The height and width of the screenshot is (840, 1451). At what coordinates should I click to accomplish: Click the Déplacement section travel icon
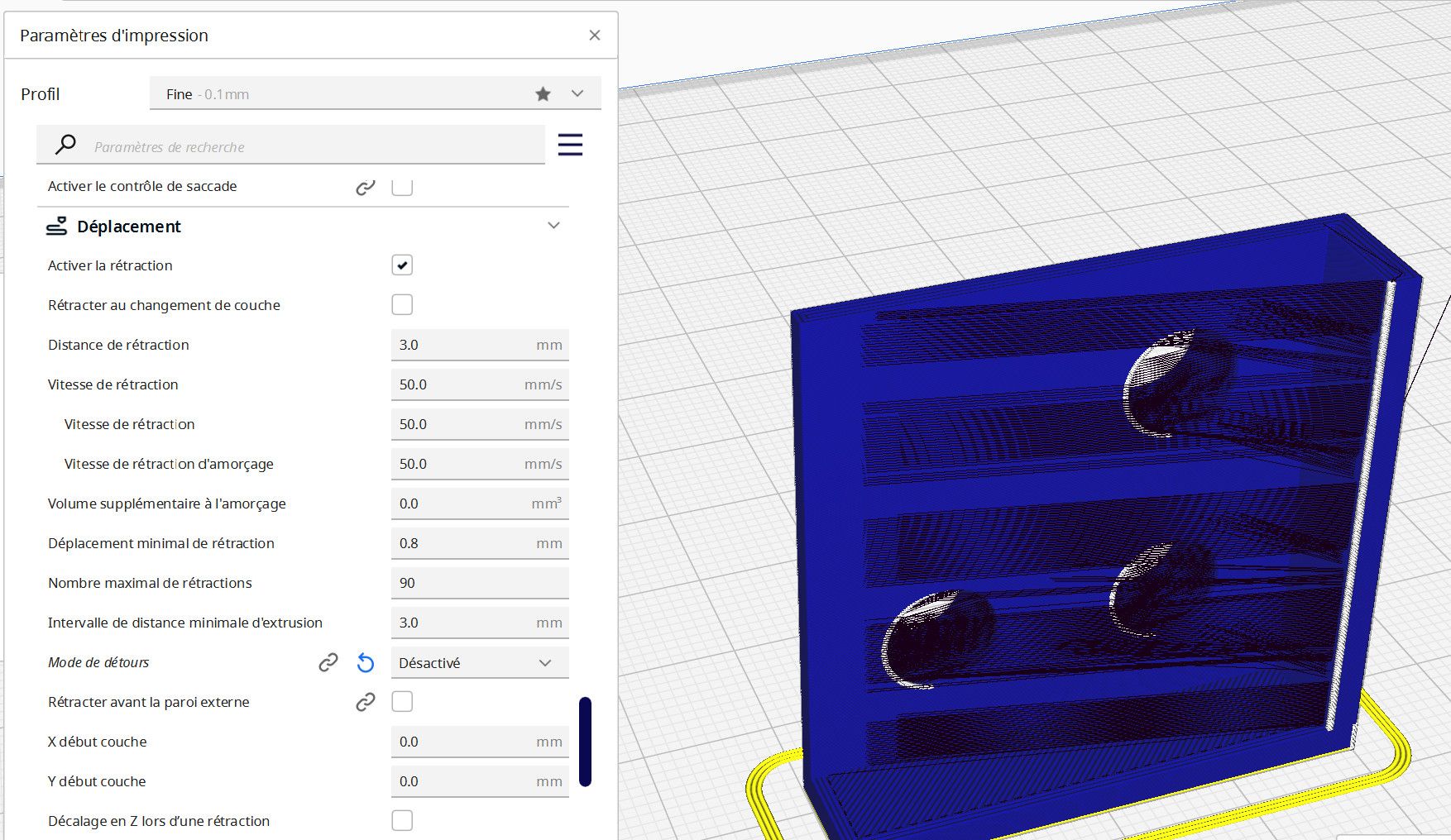pos(56,226)
